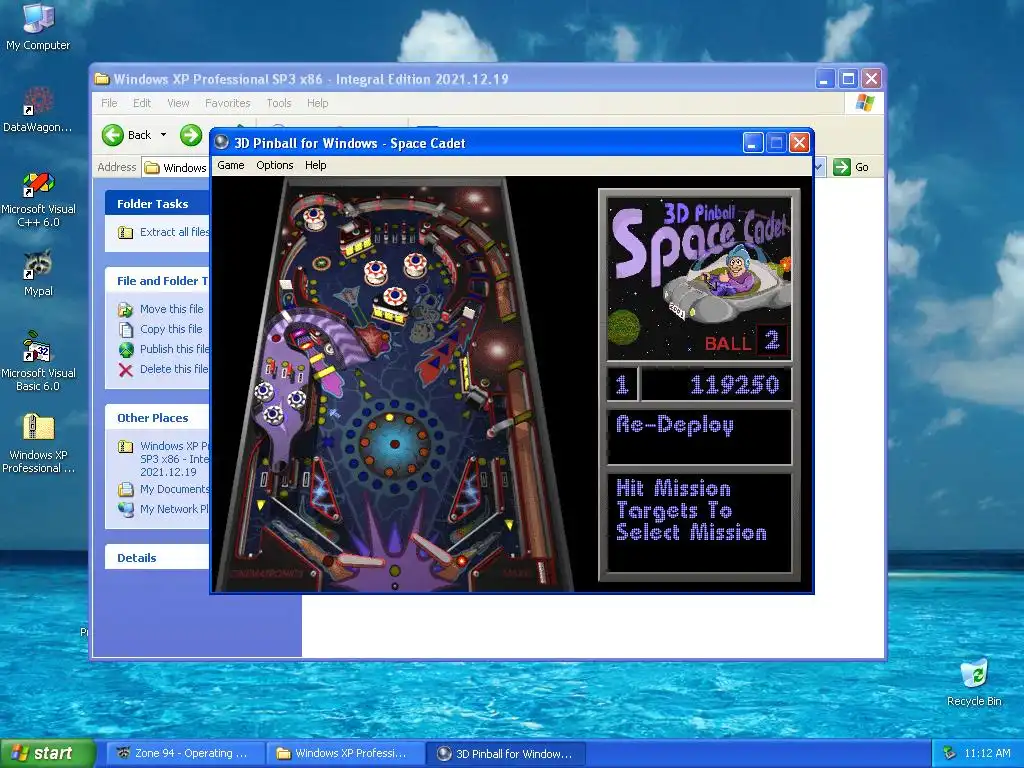Screen dimensions: 1024x768
Task: Click the Move this file link
Action: (171, 309)
